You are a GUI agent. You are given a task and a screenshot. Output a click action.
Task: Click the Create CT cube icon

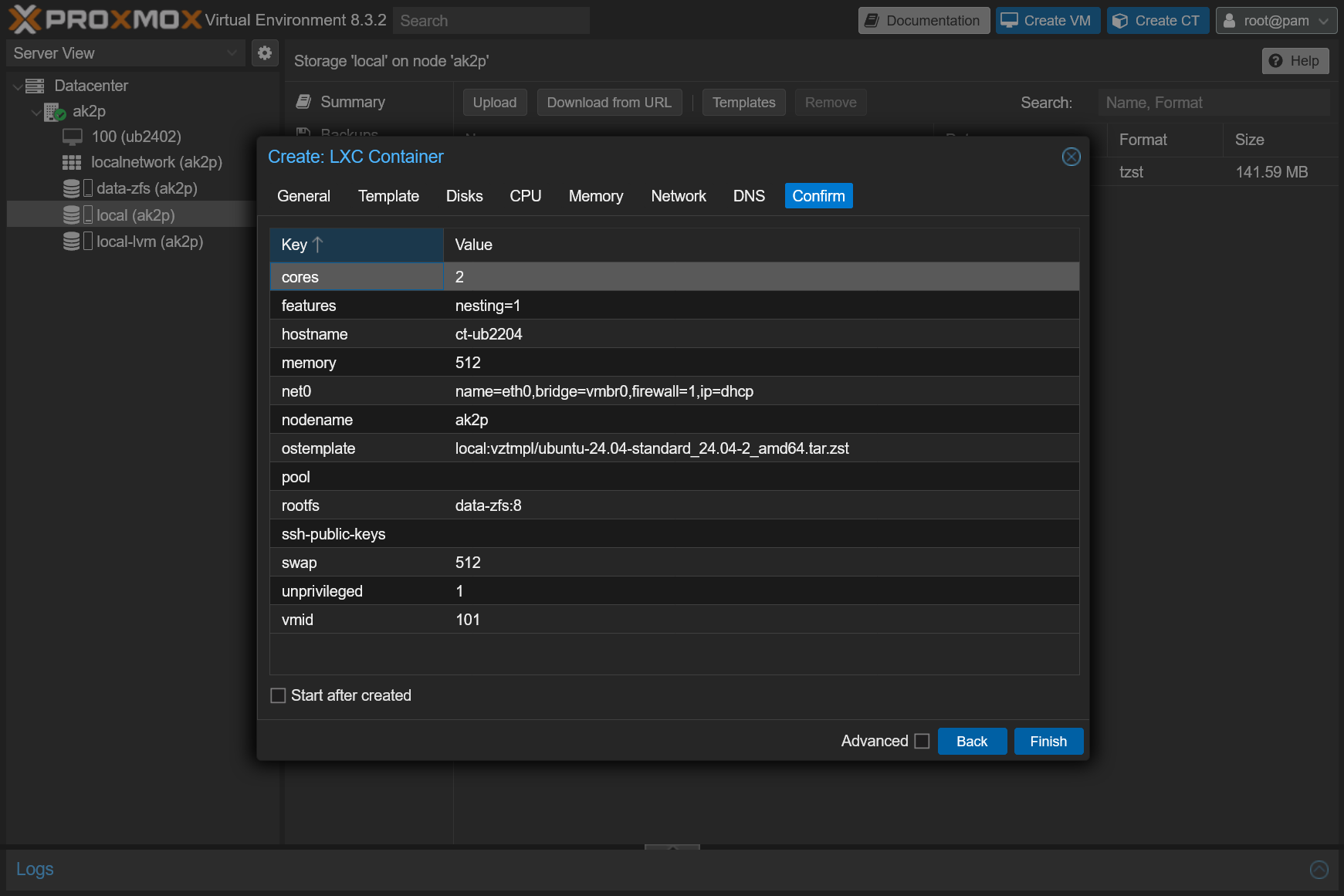click(x=1120, y=21)
